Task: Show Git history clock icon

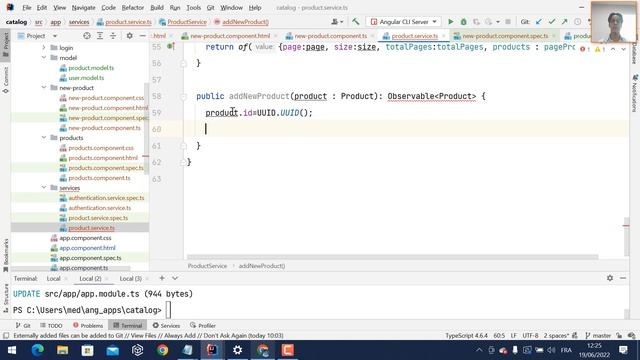Action: [577, 22]
